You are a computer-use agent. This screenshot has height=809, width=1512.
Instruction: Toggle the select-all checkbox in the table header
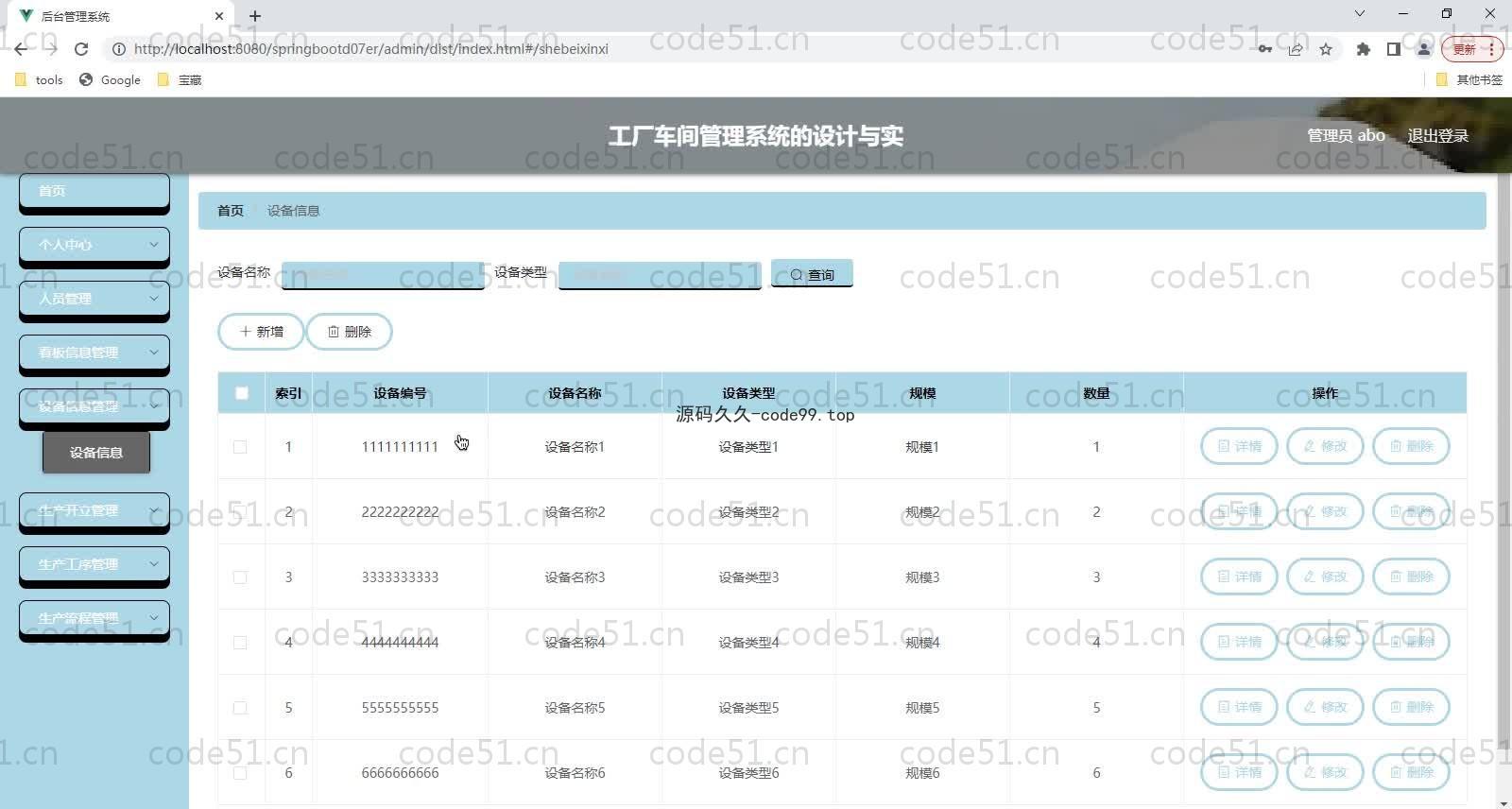[242, 393]
